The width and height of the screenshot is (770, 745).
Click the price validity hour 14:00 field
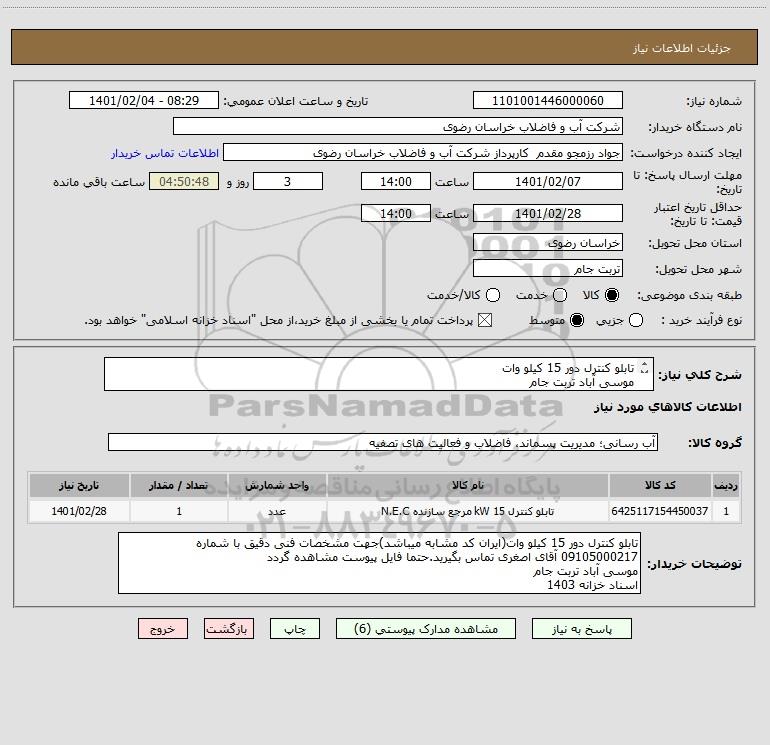pos(396,214)
